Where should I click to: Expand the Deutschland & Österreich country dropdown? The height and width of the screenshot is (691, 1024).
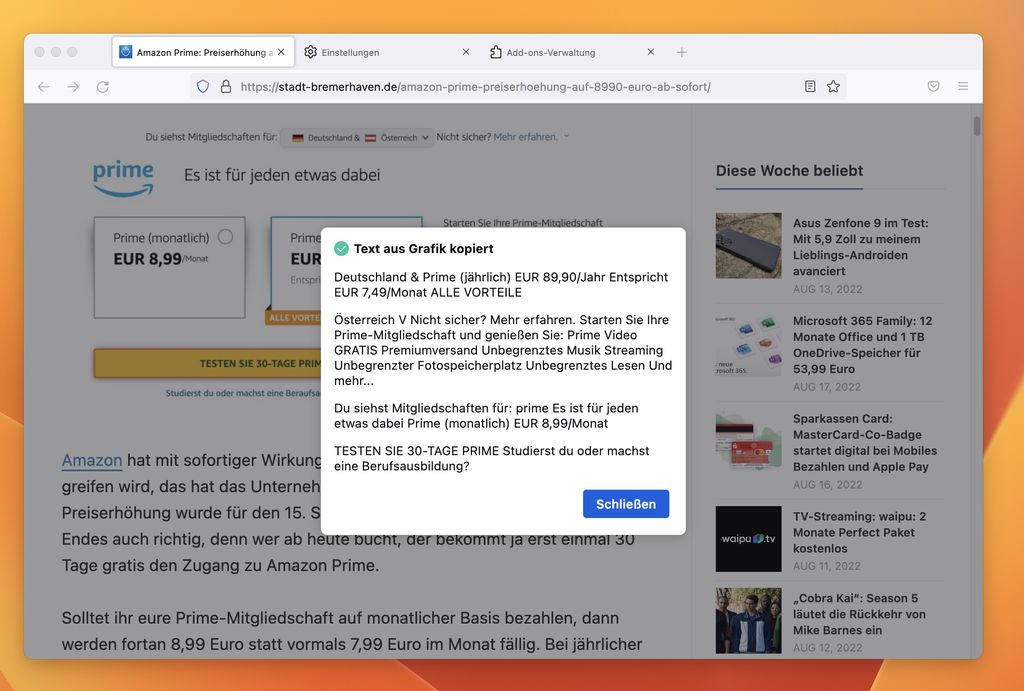tap(357, 137)
